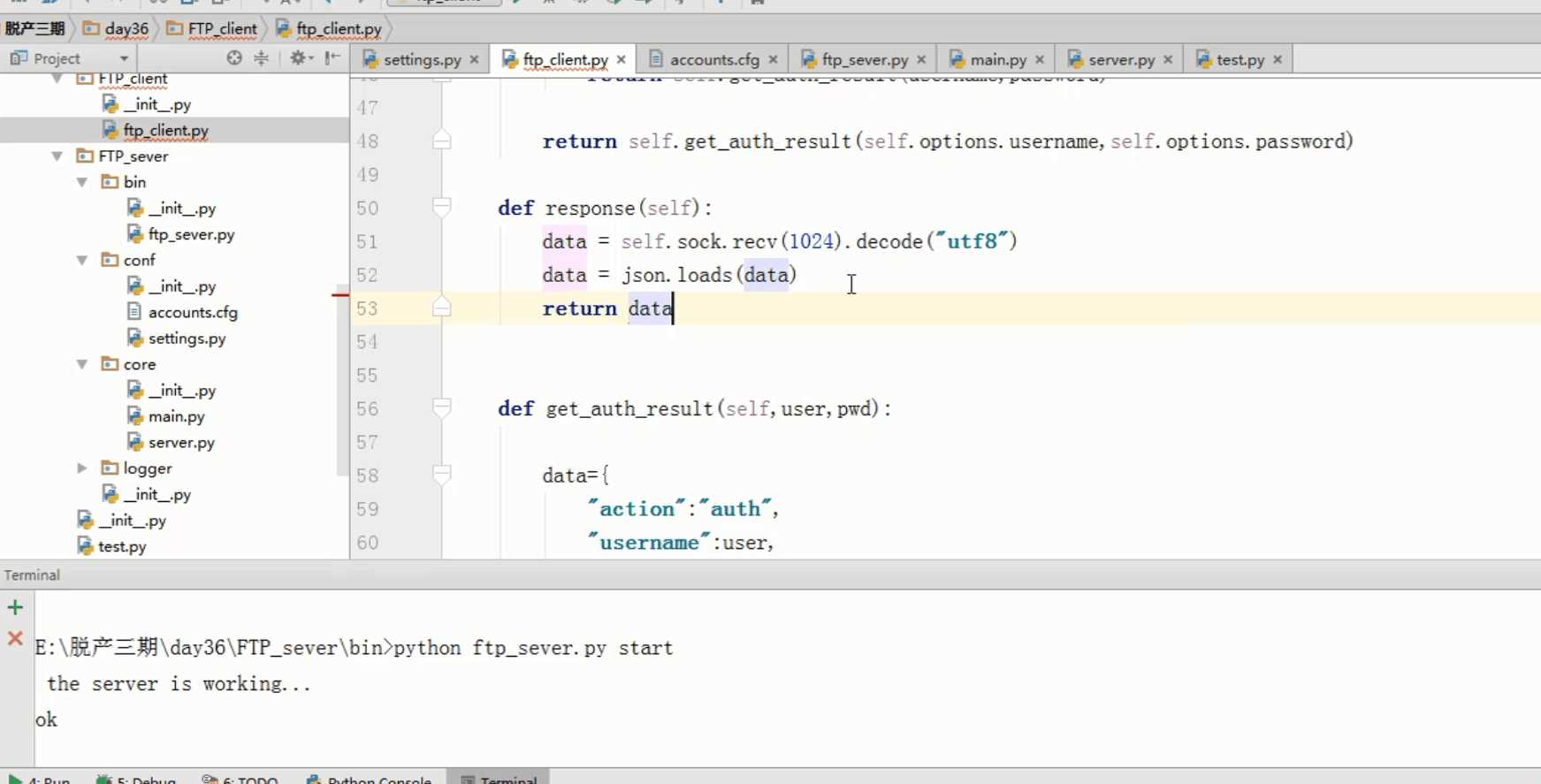Close the ftp_sever.py editor tab

click(922, 59)
